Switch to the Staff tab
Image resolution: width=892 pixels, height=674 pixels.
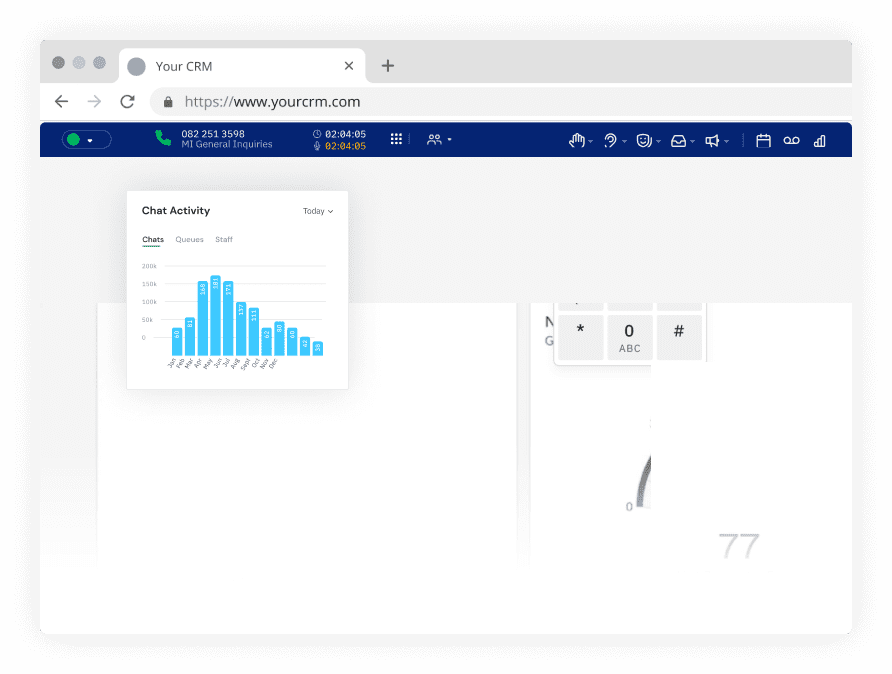tap(224, 239)
